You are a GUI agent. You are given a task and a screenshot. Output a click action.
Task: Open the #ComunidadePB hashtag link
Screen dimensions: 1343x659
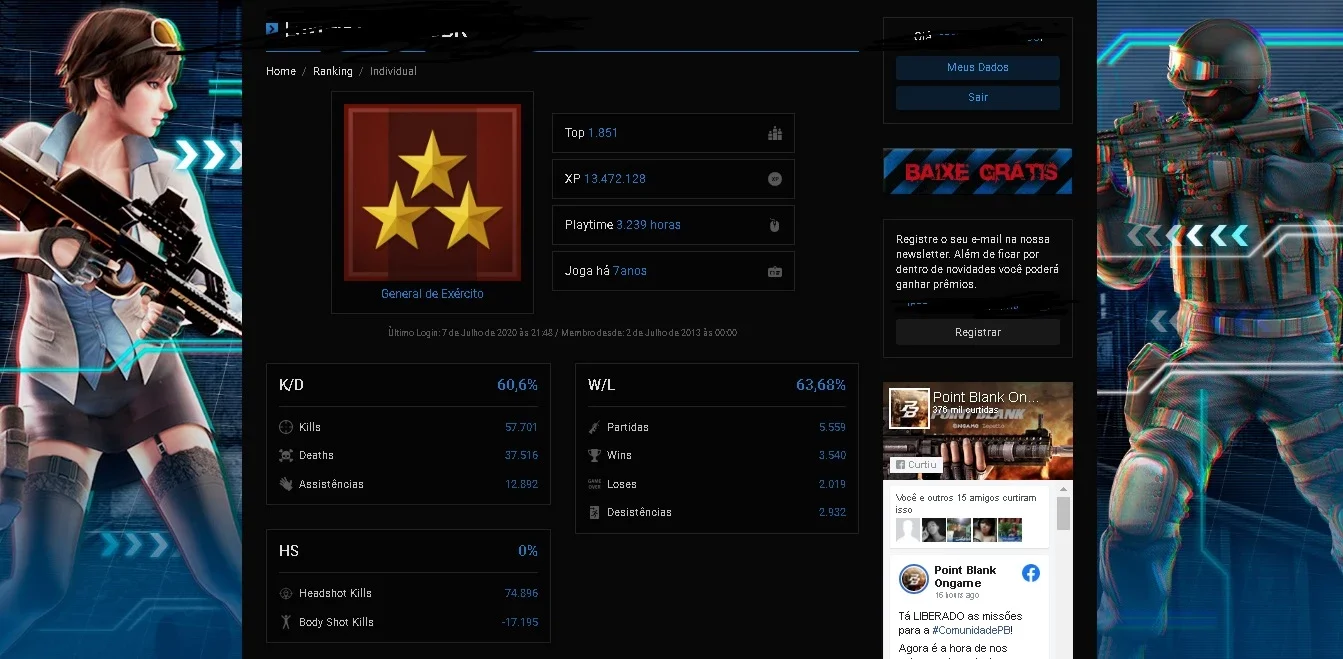(x=974, y=630)
